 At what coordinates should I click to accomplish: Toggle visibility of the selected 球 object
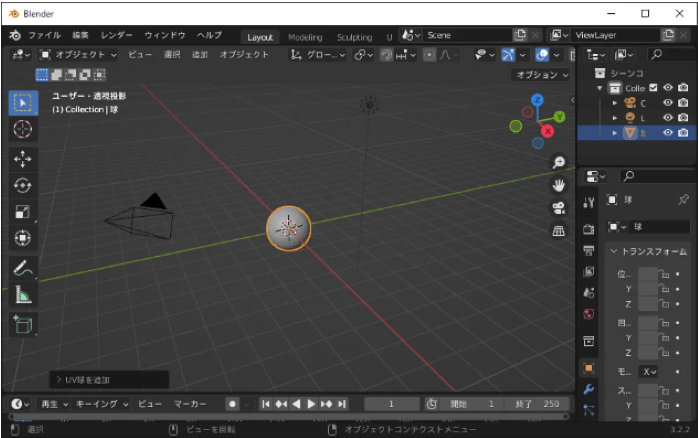pyautogui.click(x=667, y=132)
